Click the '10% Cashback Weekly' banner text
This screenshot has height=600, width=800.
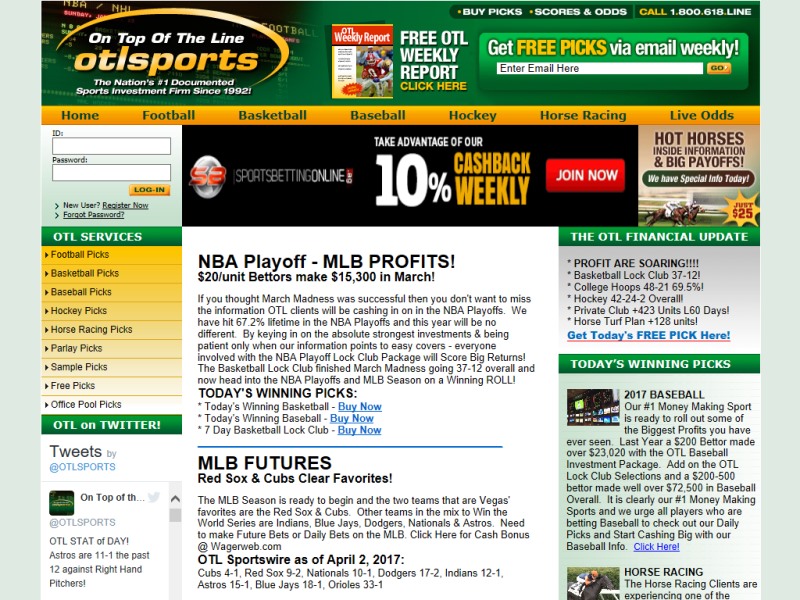point(453,179)
